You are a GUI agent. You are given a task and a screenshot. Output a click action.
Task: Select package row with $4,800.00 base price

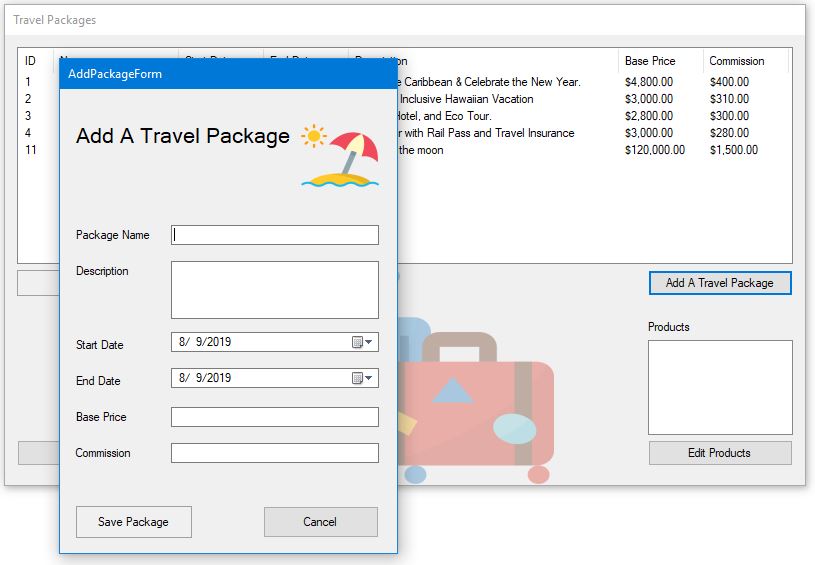point(648,82)
